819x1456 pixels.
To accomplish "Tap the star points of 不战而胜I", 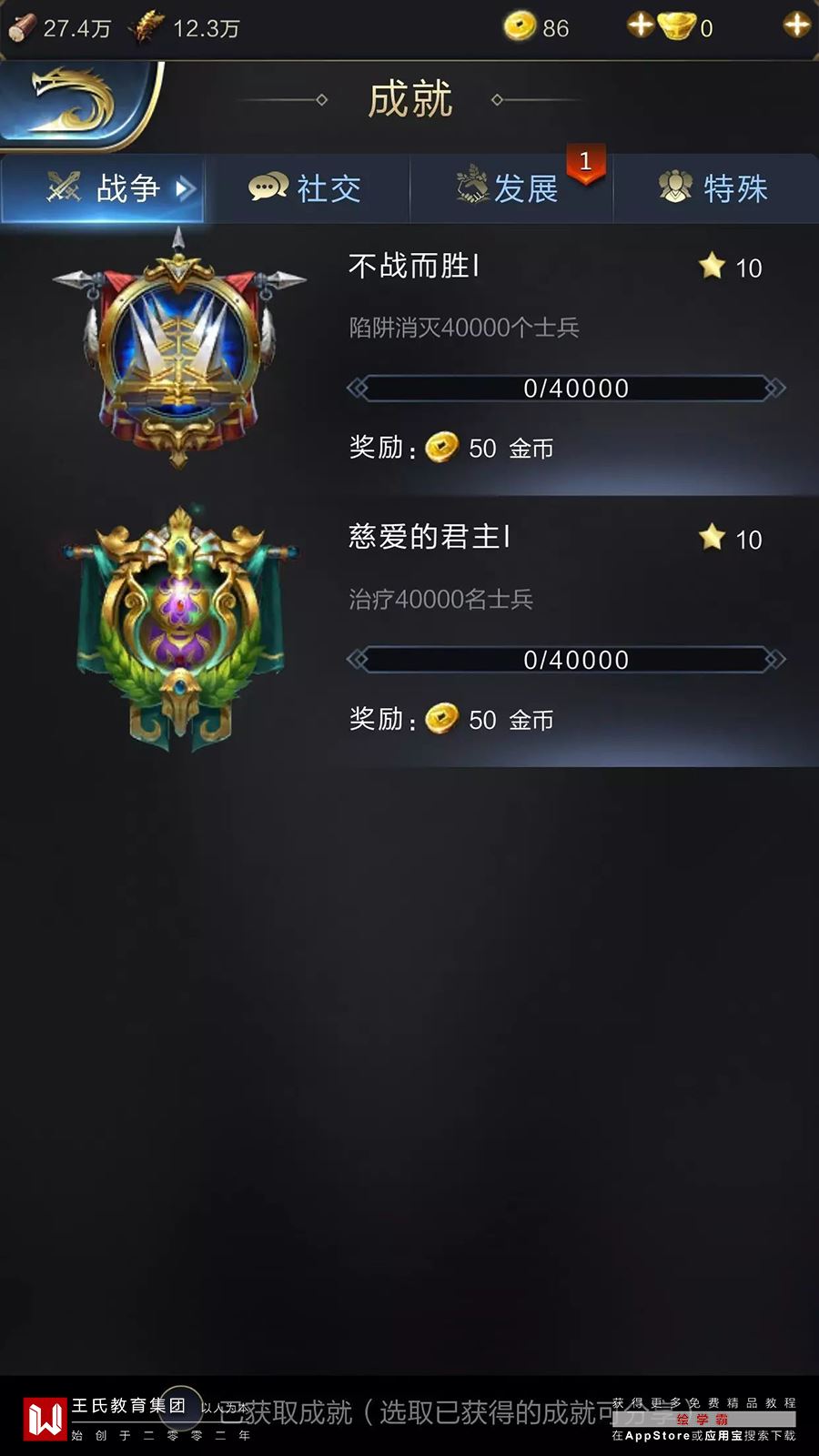I will point(731,267).
